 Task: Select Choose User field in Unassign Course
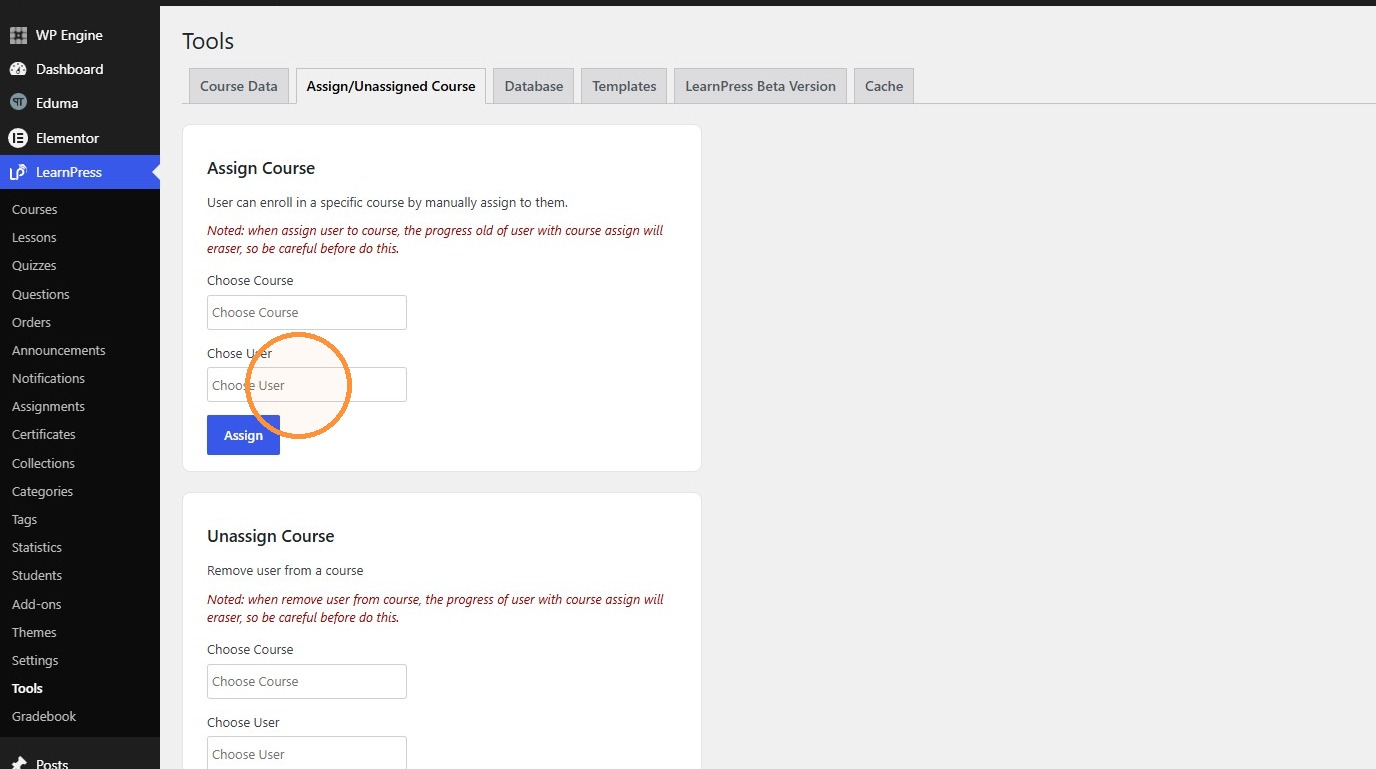[x=307, y=753]
